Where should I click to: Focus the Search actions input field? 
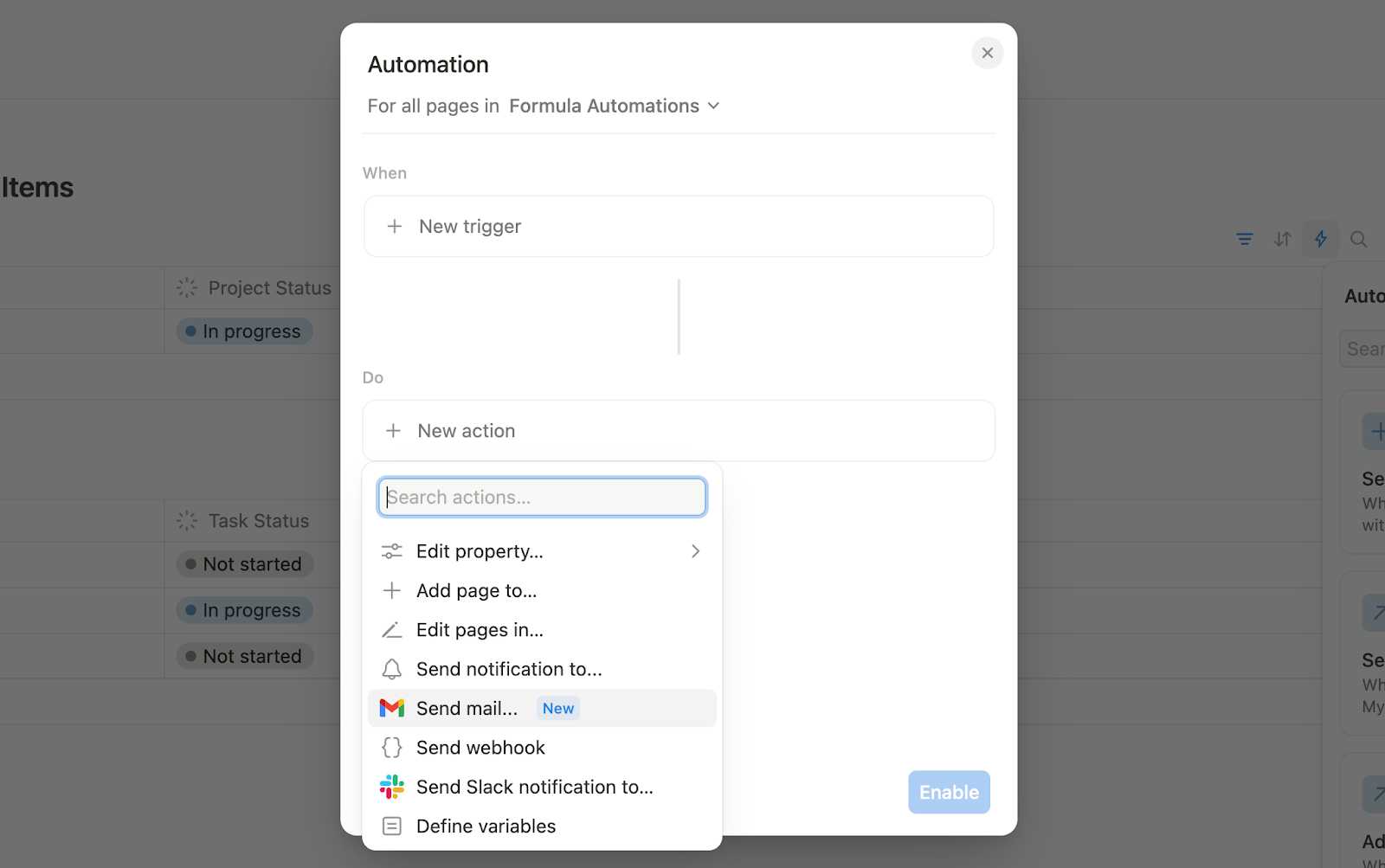pyautogui.click(x=542, y=498)
